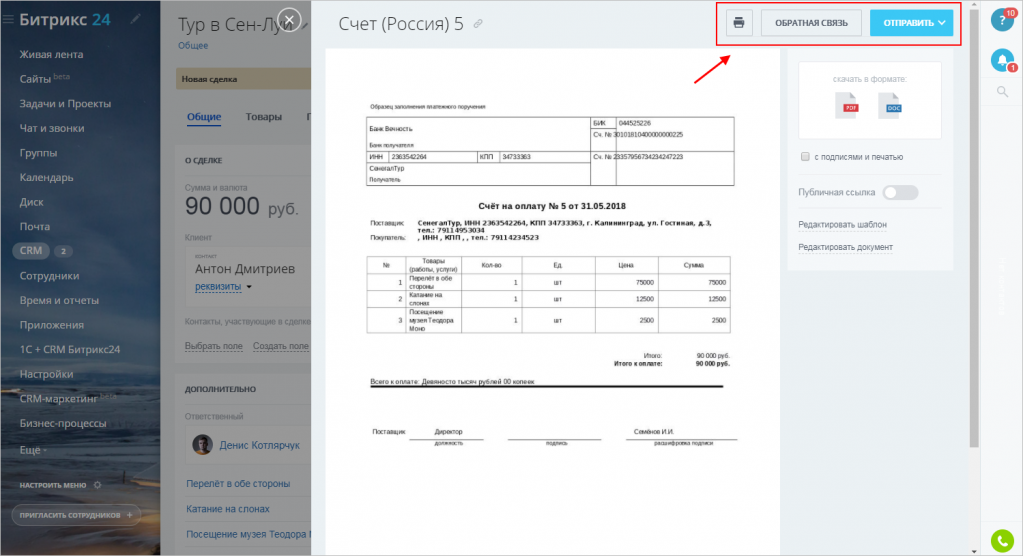
Task: Open 1С + CRM Битрикс24 in the sidebar
Action: coord(70,350)
